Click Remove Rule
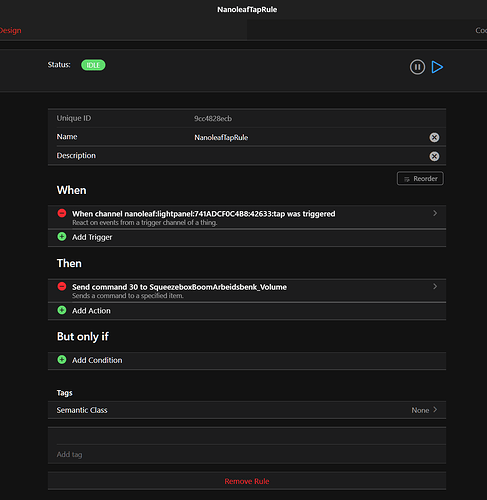Viewport: 487px width, 500px height. 247,481
